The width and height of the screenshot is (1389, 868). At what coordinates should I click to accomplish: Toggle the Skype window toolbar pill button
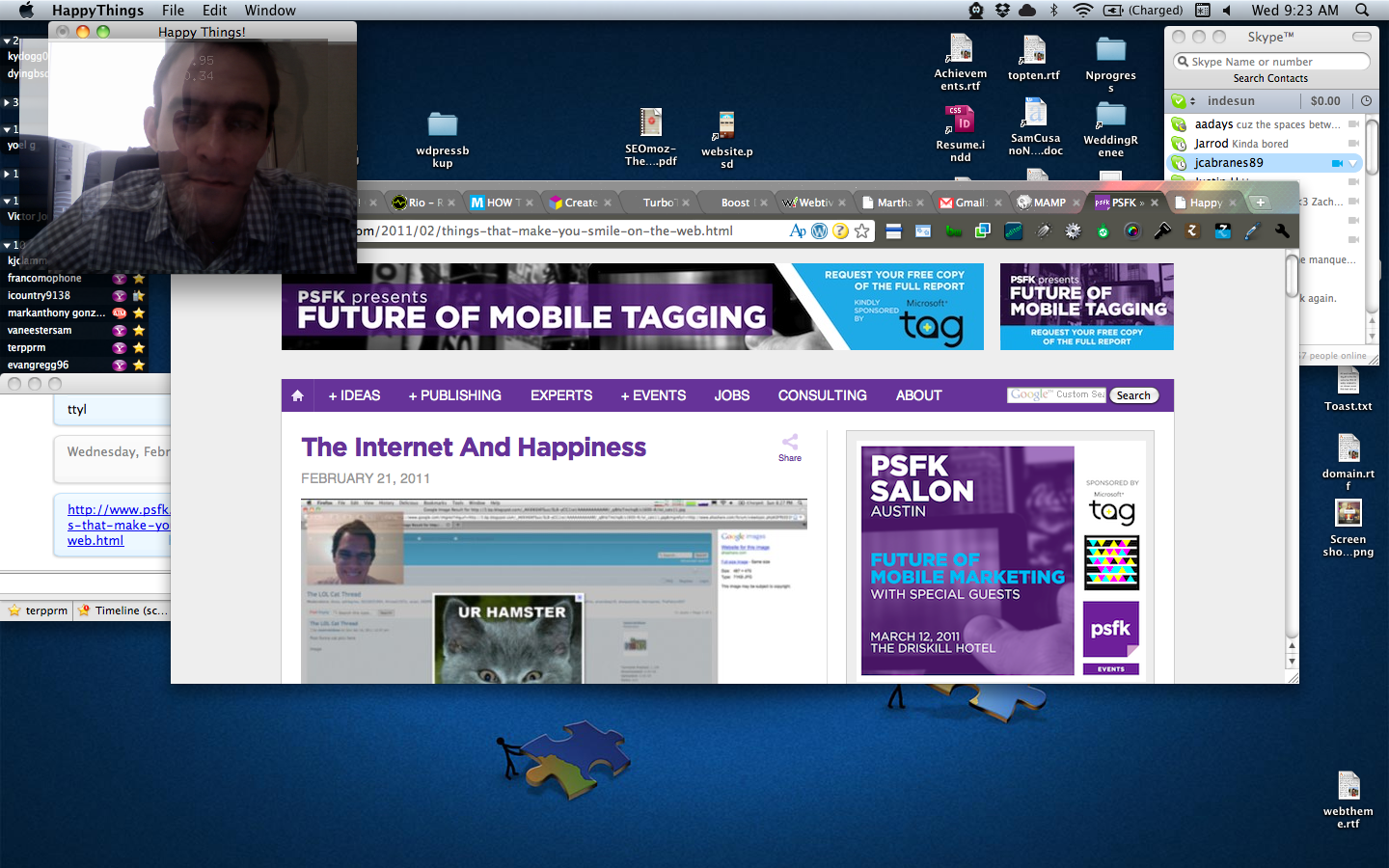[x=1361, y=37]
